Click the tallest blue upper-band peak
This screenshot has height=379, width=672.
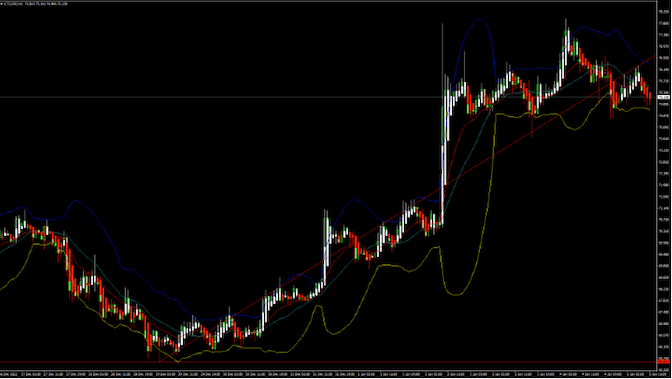coord(479,20)
